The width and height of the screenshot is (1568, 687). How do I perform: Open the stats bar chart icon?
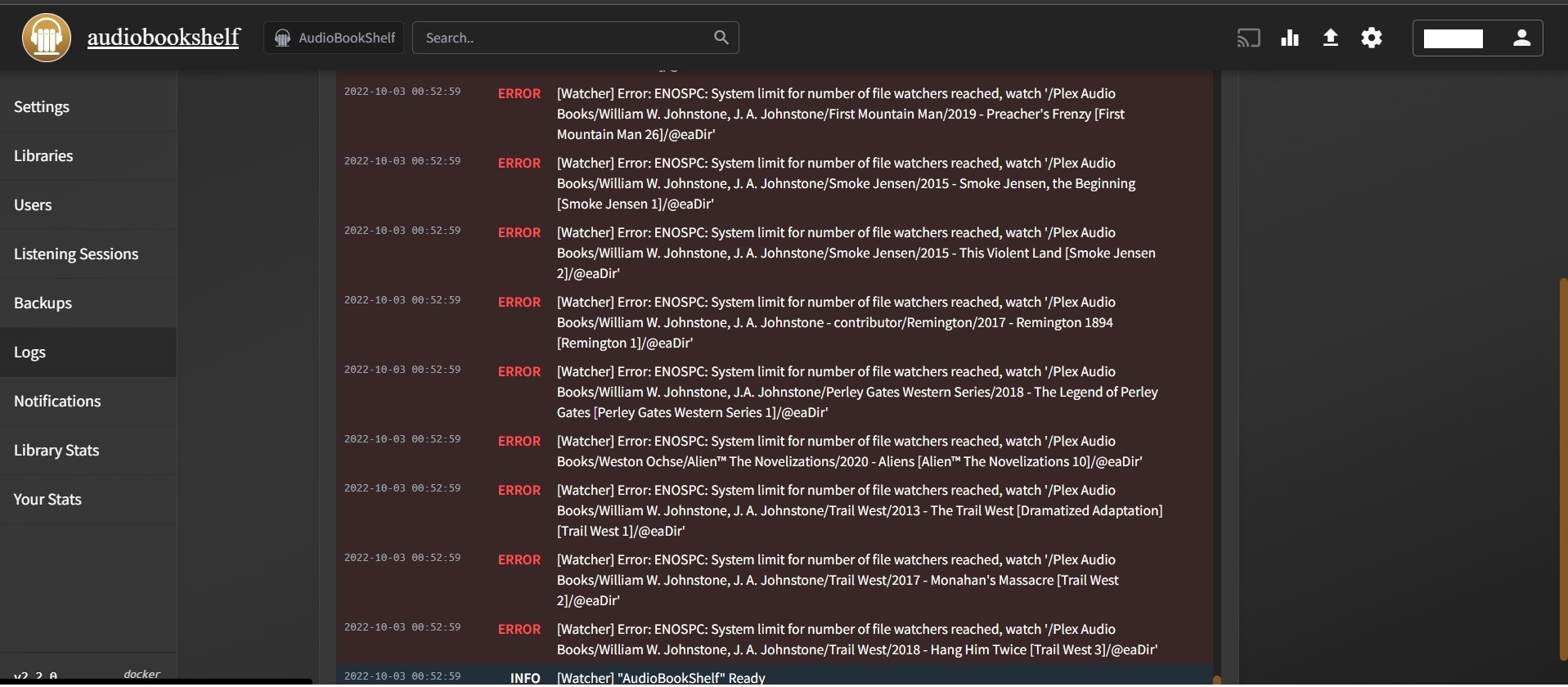pos(1290,38)
